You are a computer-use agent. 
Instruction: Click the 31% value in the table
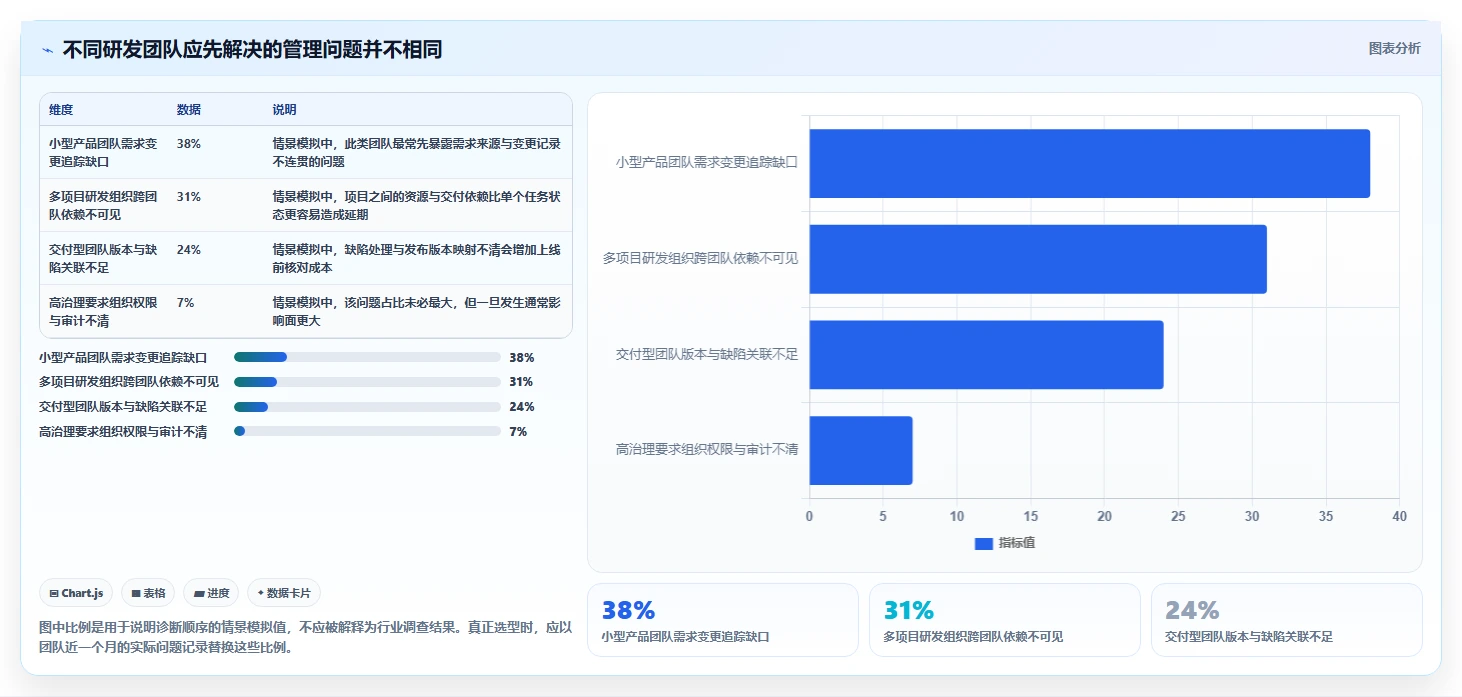coord(189,197)
